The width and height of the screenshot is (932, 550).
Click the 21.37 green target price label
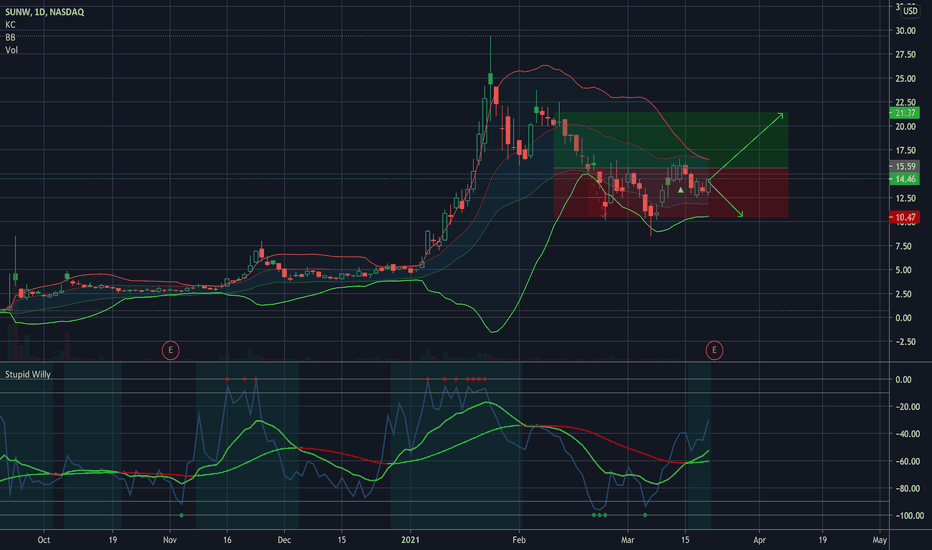coord(905,113)
